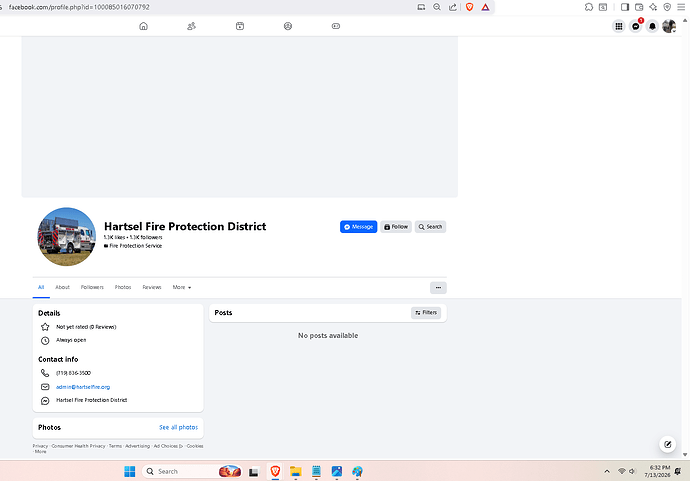Open the Gaming icon in top navigation

coord(336,26)
